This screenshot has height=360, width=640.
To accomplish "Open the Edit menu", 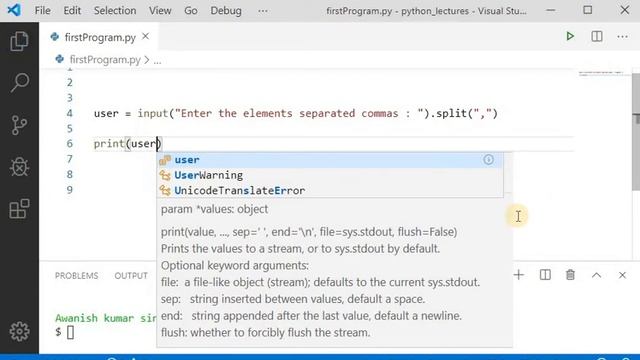I will (72, 11).
